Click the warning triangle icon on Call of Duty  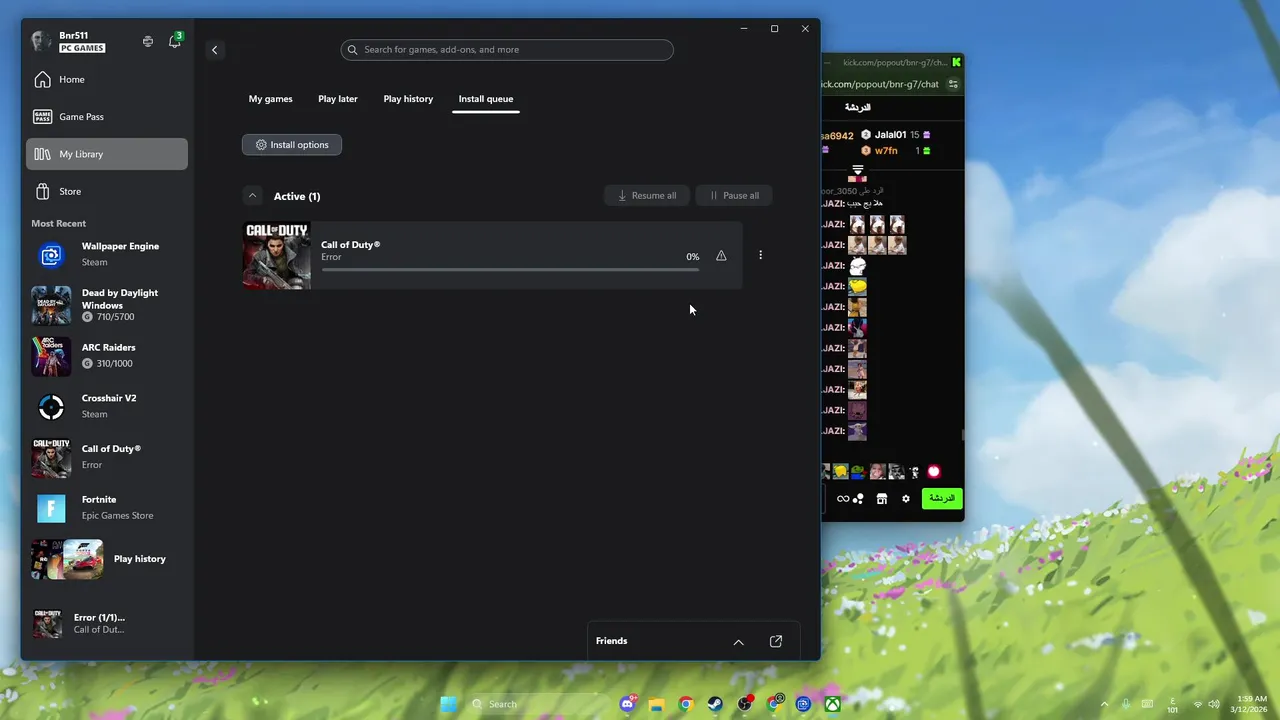[721, 256]
